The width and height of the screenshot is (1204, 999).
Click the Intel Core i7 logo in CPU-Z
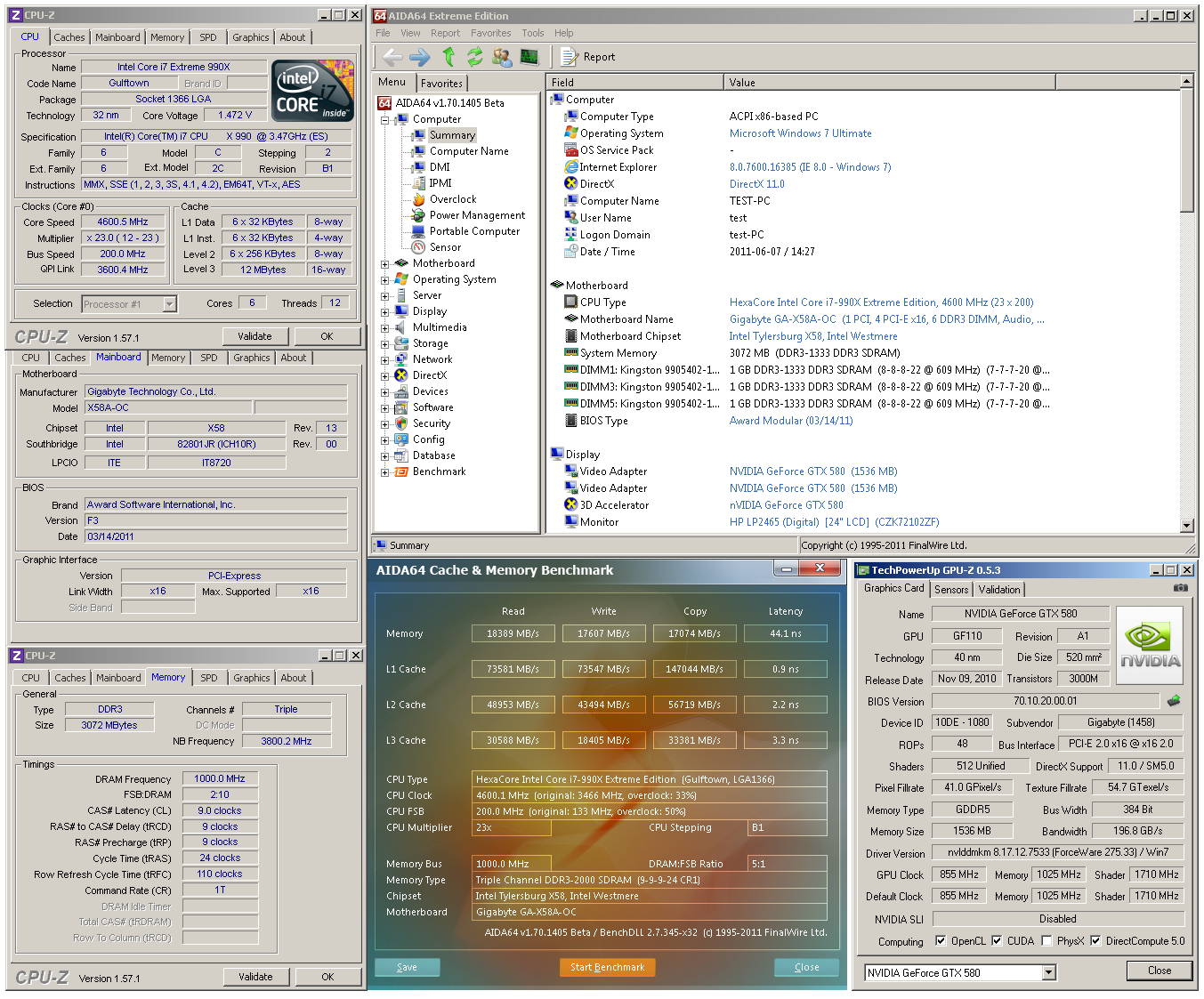[x=312, y=92]
